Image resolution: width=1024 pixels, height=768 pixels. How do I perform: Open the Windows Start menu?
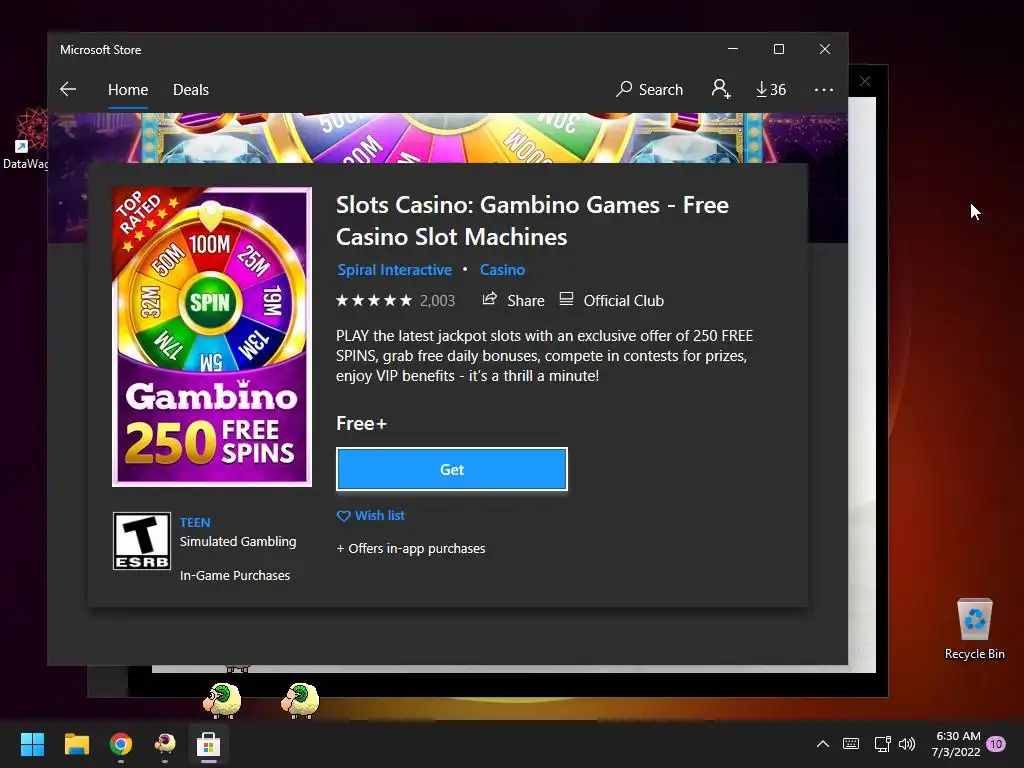(32, 744)
